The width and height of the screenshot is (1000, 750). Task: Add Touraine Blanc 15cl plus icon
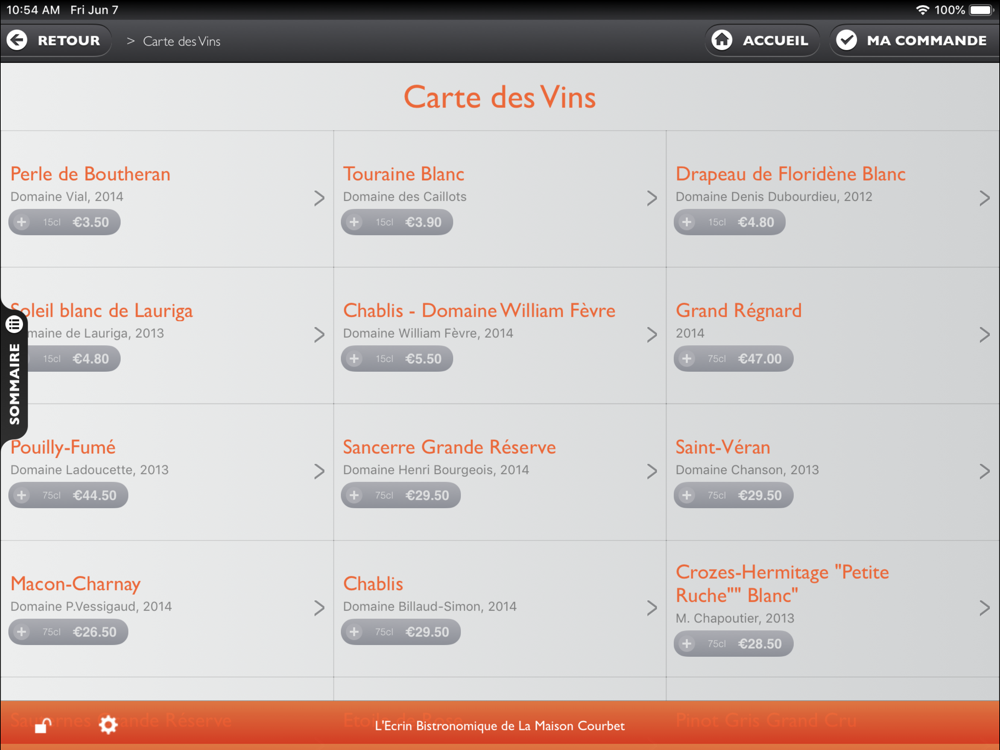(355, 223)
